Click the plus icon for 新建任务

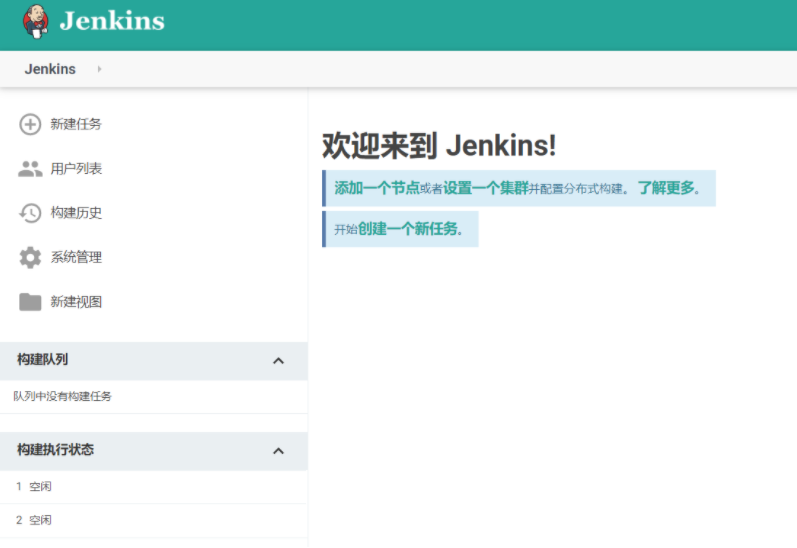(x=30, y=124)
